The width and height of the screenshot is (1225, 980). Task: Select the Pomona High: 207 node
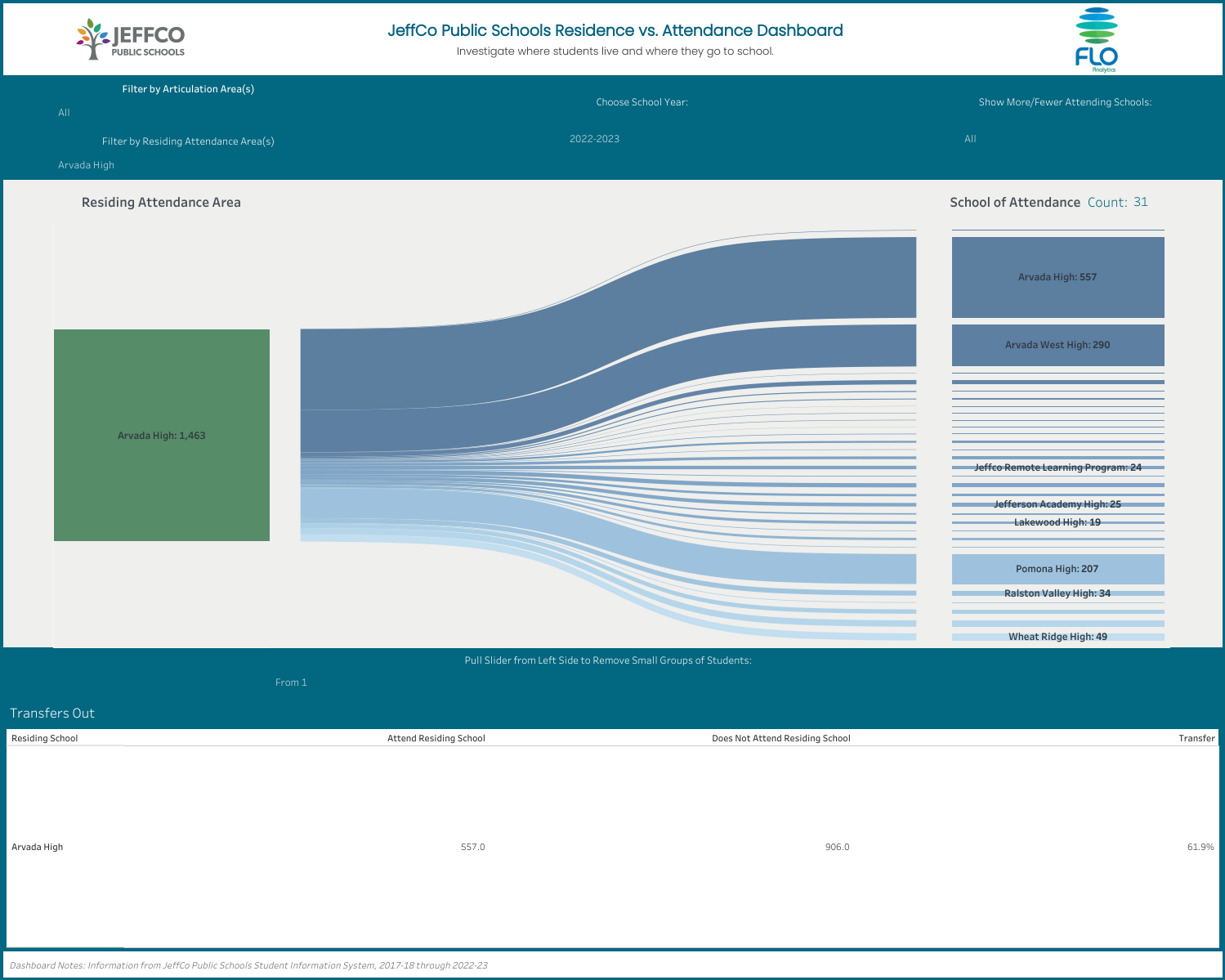[x=1057, y=566]
